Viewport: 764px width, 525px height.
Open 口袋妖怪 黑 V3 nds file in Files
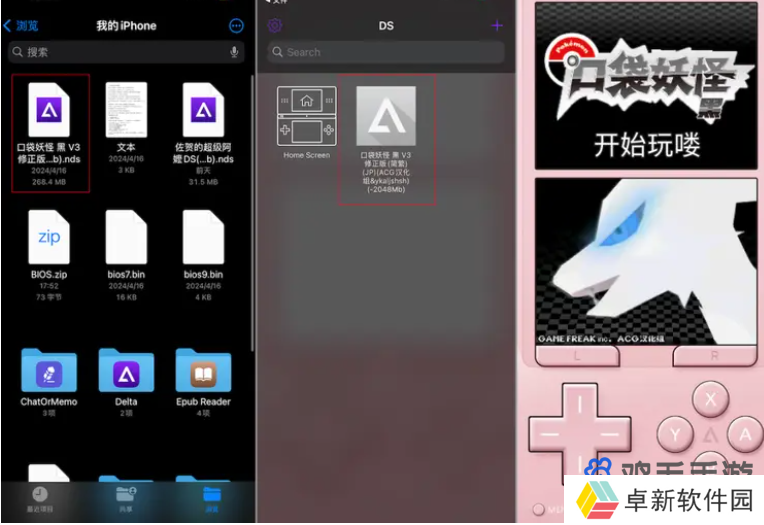(49, 110)
